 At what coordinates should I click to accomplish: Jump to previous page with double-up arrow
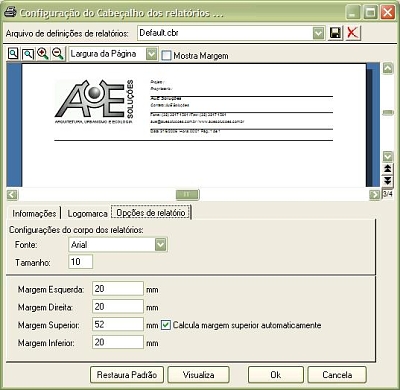(387, 169)
